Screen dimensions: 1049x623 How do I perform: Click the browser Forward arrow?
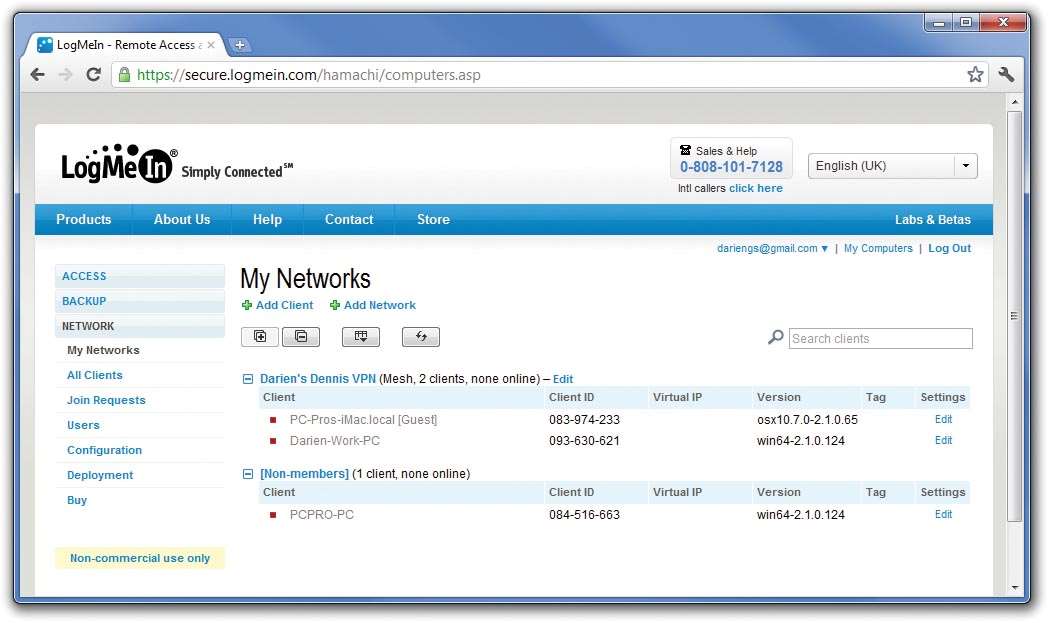65,74
